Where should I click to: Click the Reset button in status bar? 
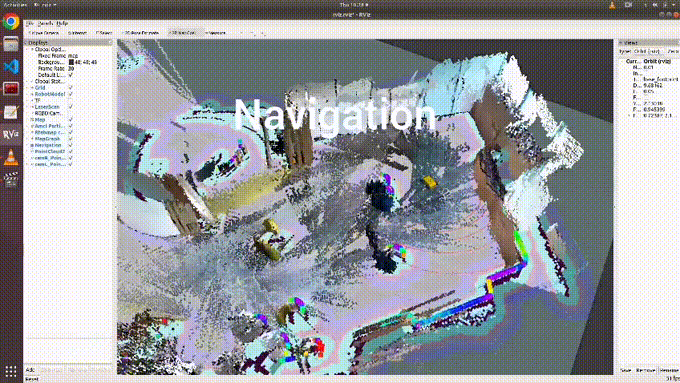pos(32,379)
